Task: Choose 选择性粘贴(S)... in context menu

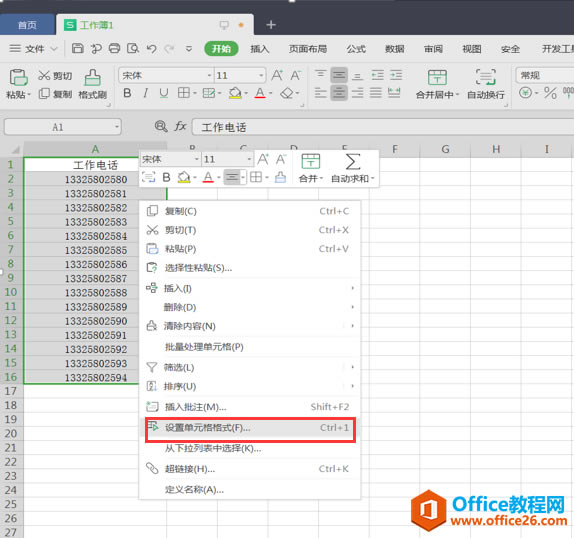Action: click(250, 268)
